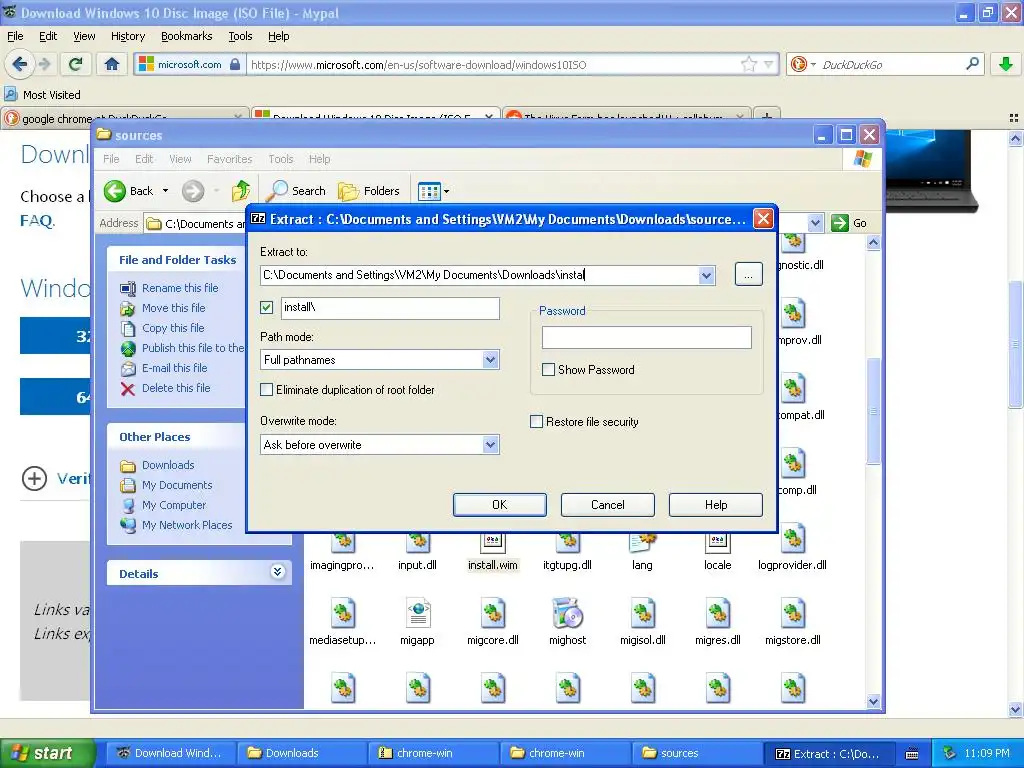
Task: Select the migcore.dll file
Action: 492,623
